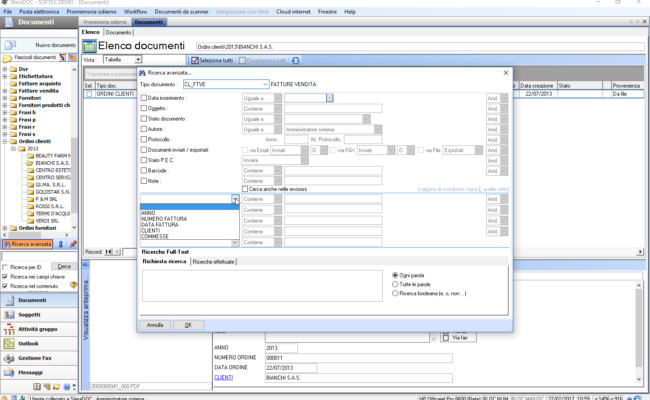Image resolution: width=650 pixels, height=400 pixels.
Task: Switch to the Promemoria odierno tab
Action: pyautogui.click(x=105, y=22)
